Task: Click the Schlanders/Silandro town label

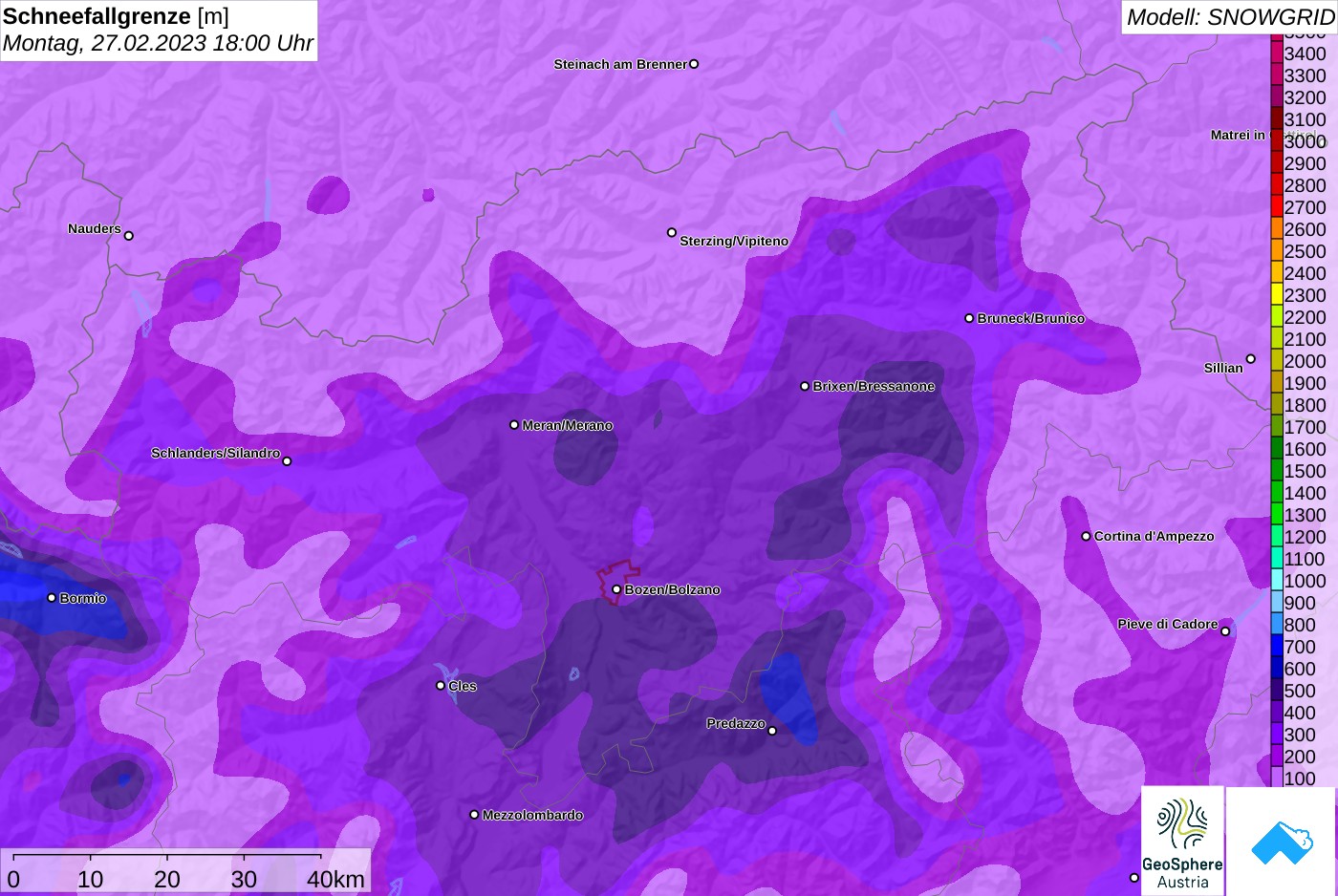Action: coord(215,453)
